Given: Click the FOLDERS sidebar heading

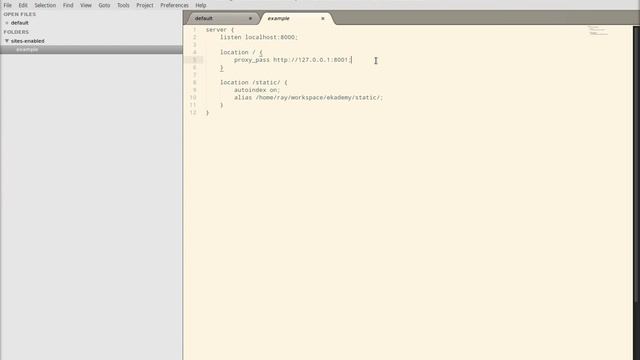Looking at the screenshot, I should [16, 32].
